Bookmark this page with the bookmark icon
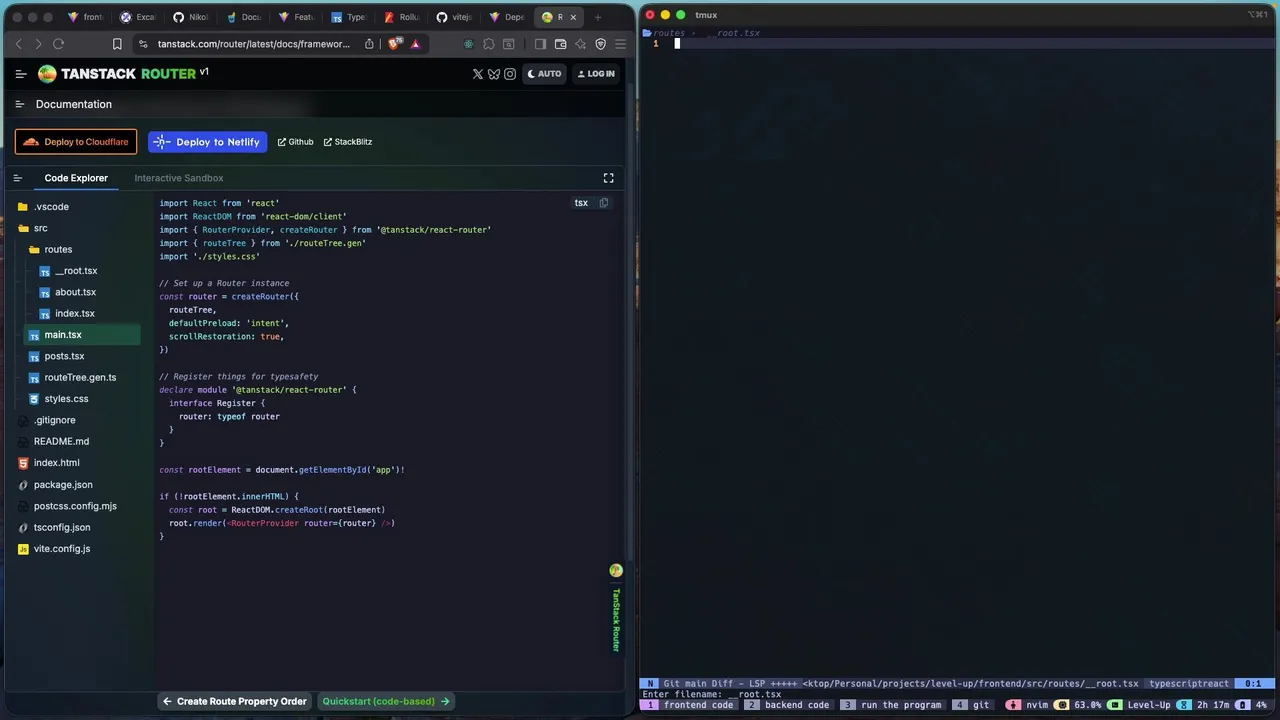 (117, 44)
